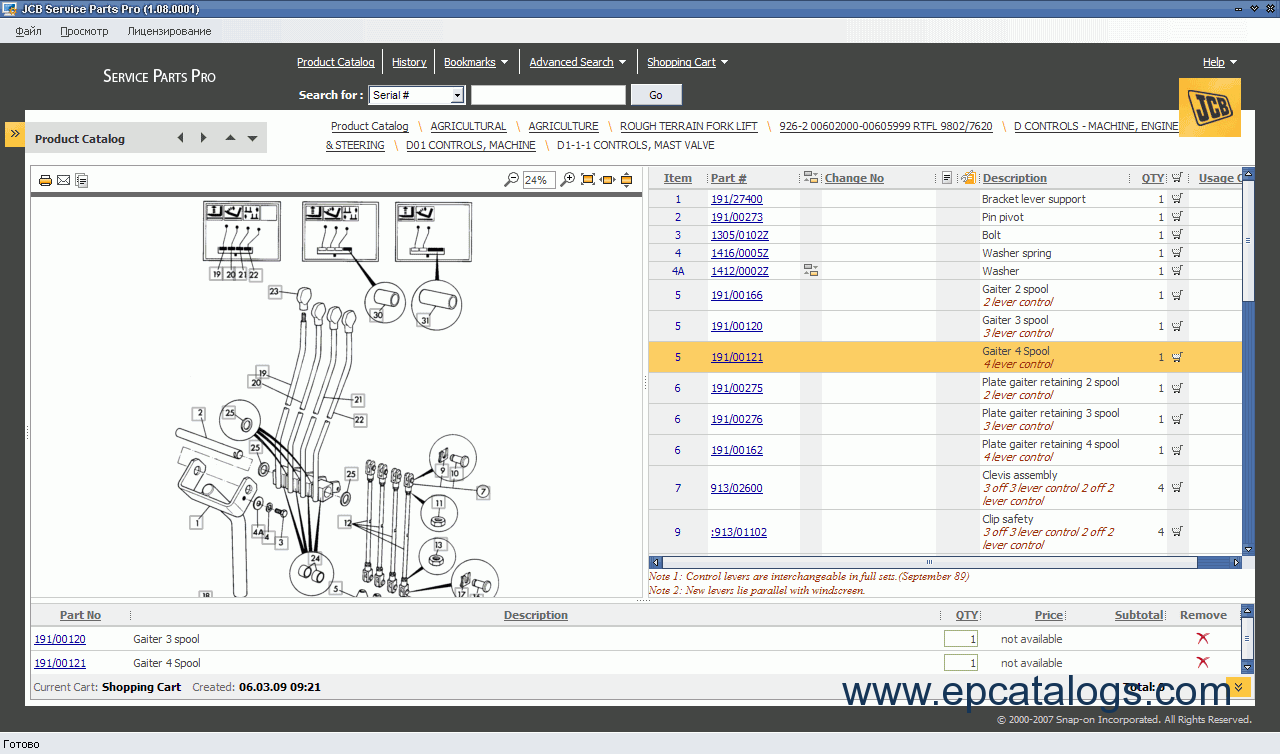Edit quantity field for cart item 191/00121
The width and height of the screenshot is (1280, 754).
pos(961,663)
